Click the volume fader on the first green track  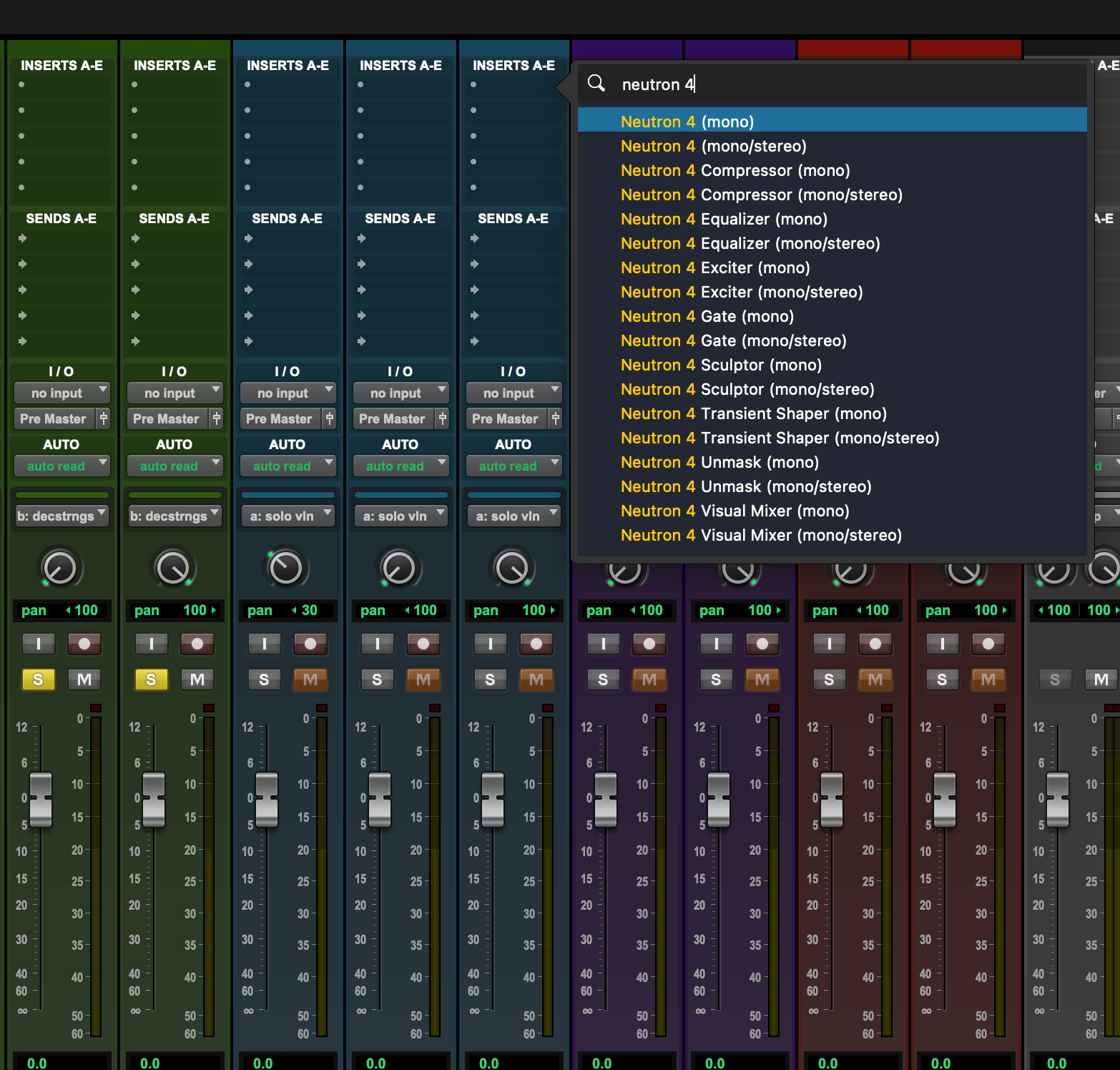pos(41,799)
